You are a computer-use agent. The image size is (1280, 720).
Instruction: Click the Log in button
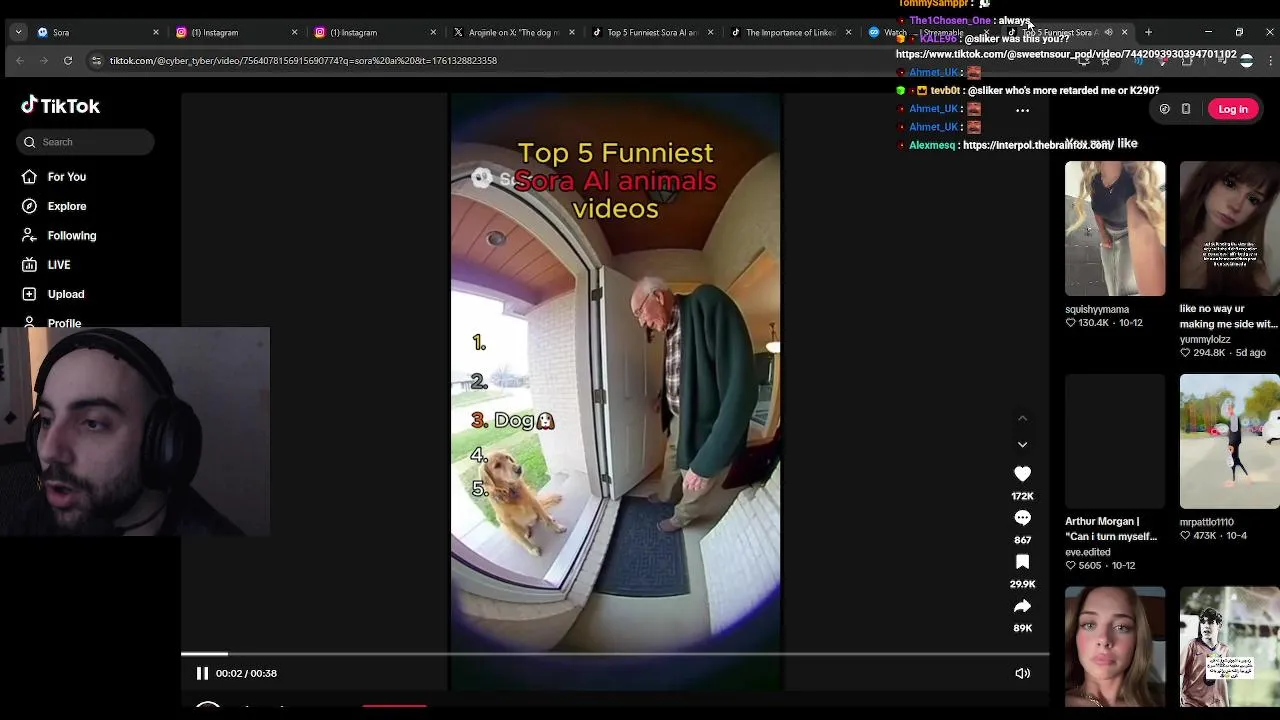tap(1233, 109)
